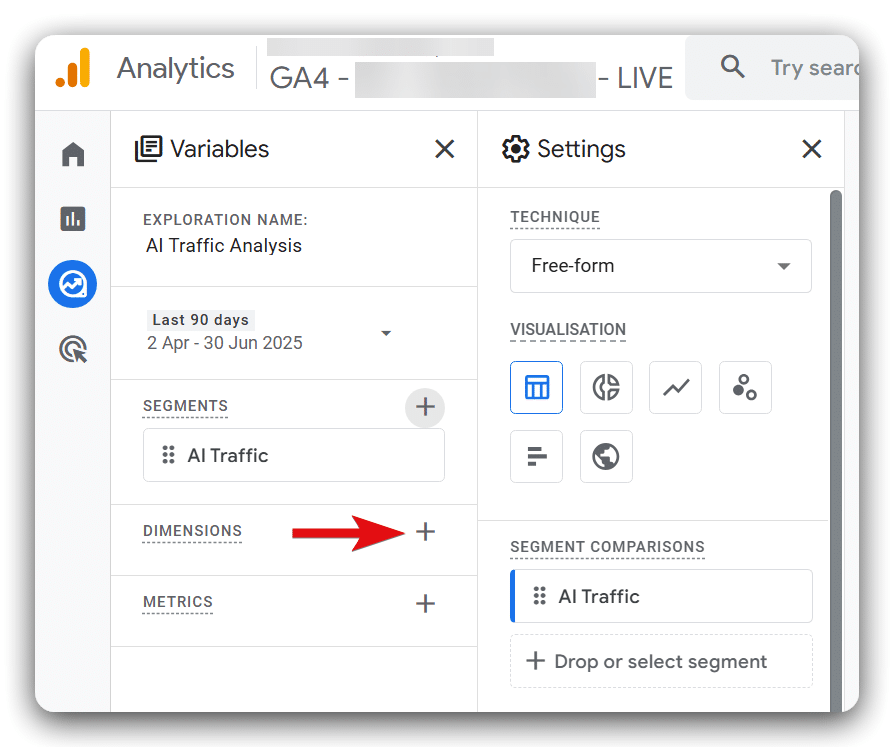Open Reports from the left sidebar
894x747 pixels.
[73, 219]
